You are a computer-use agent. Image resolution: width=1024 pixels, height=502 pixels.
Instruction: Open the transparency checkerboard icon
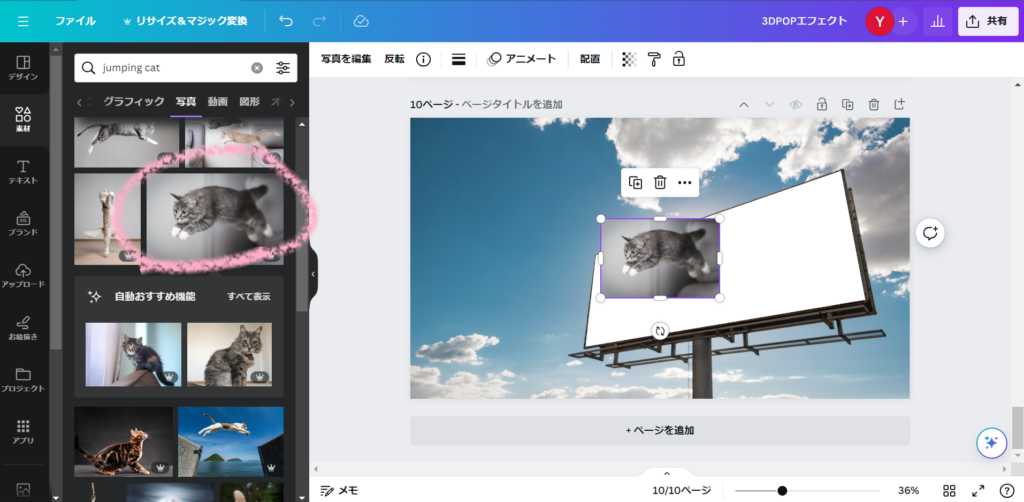(629, 59)
